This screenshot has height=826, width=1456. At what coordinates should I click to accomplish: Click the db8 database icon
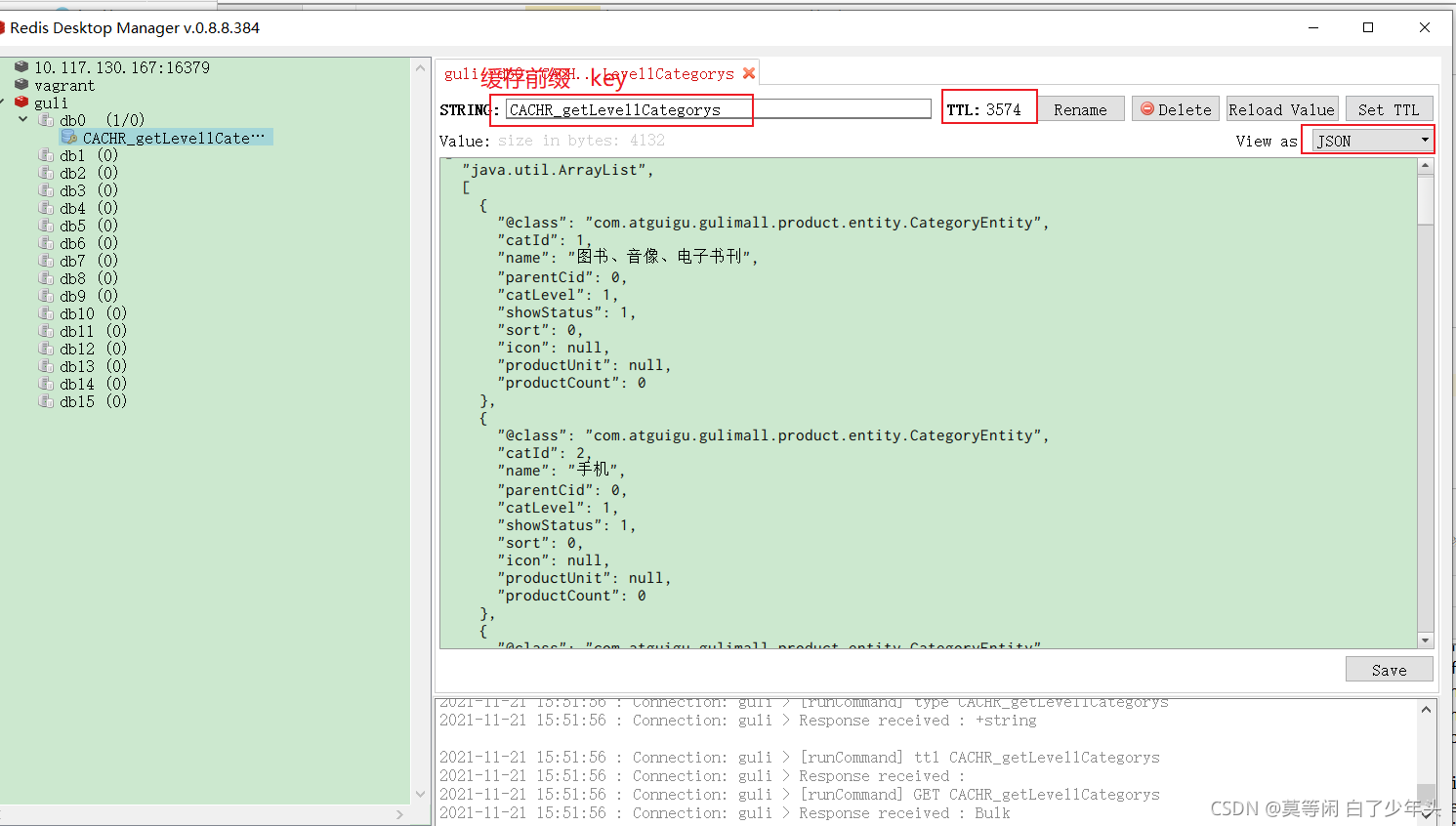pos(46,278)
